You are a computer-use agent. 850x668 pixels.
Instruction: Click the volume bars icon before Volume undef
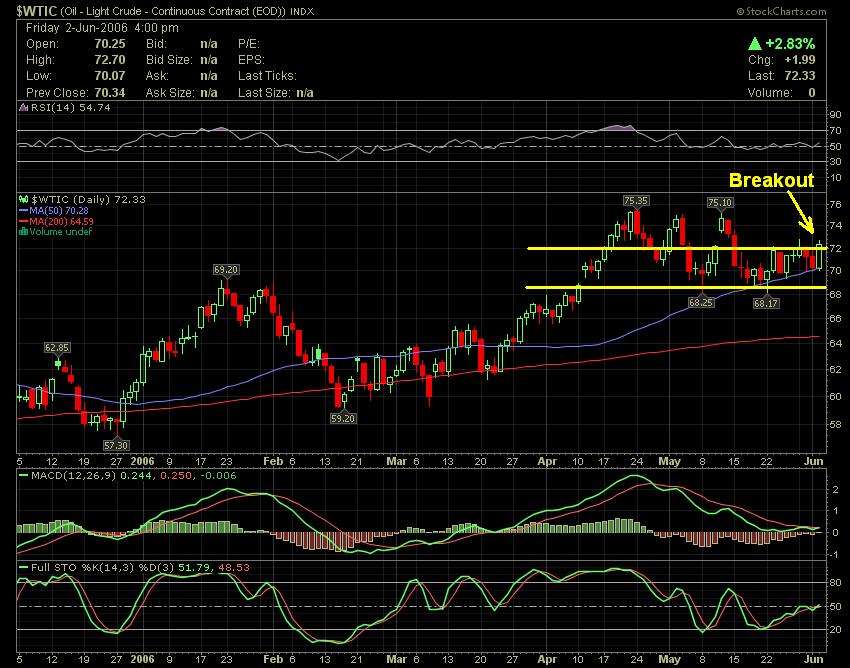[x=23, y=232]
